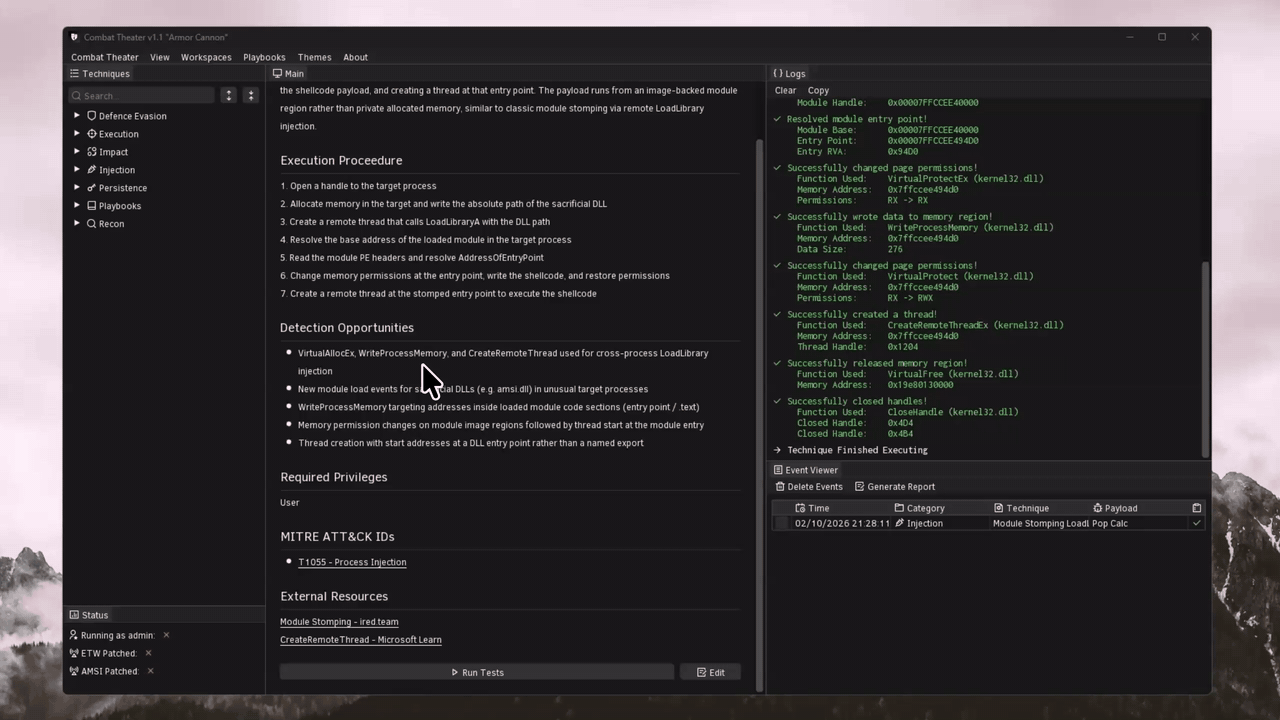This screenshot has height=720, width=1280.
Task: Click the Persistence key icon
Action: (x=92, y=188)
